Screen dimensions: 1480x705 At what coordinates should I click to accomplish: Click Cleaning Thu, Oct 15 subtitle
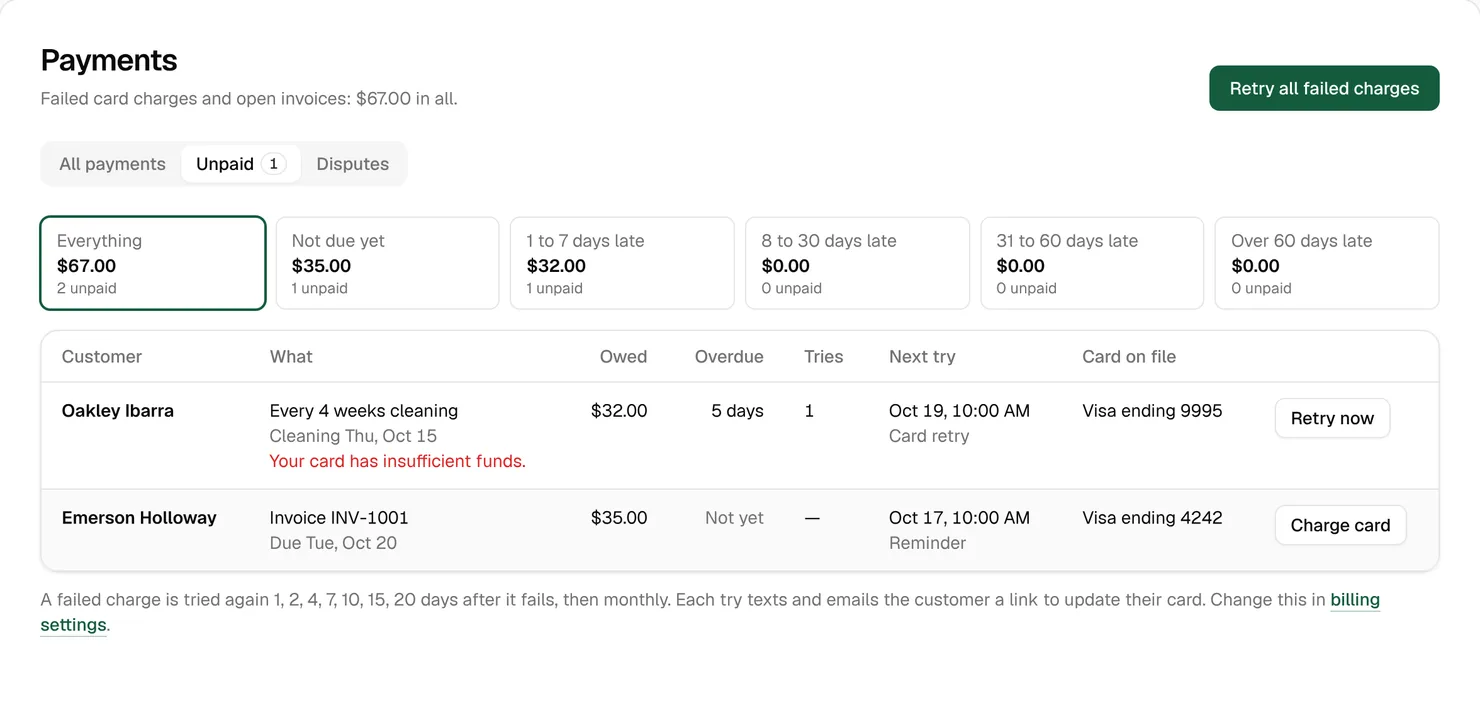(x=353, y=436)
